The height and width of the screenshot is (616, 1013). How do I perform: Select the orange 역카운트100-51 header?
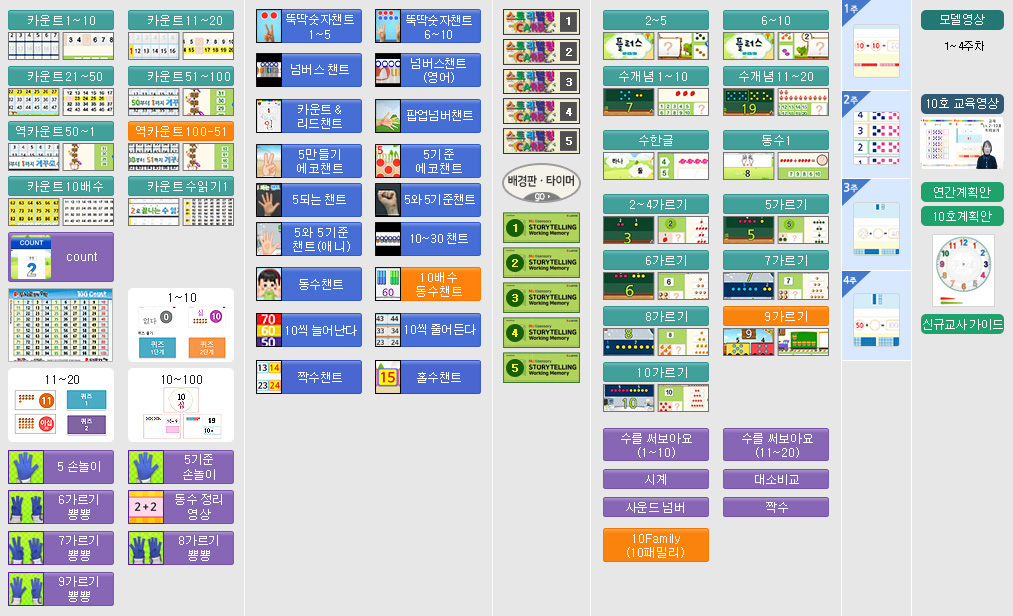coord(181,131)
